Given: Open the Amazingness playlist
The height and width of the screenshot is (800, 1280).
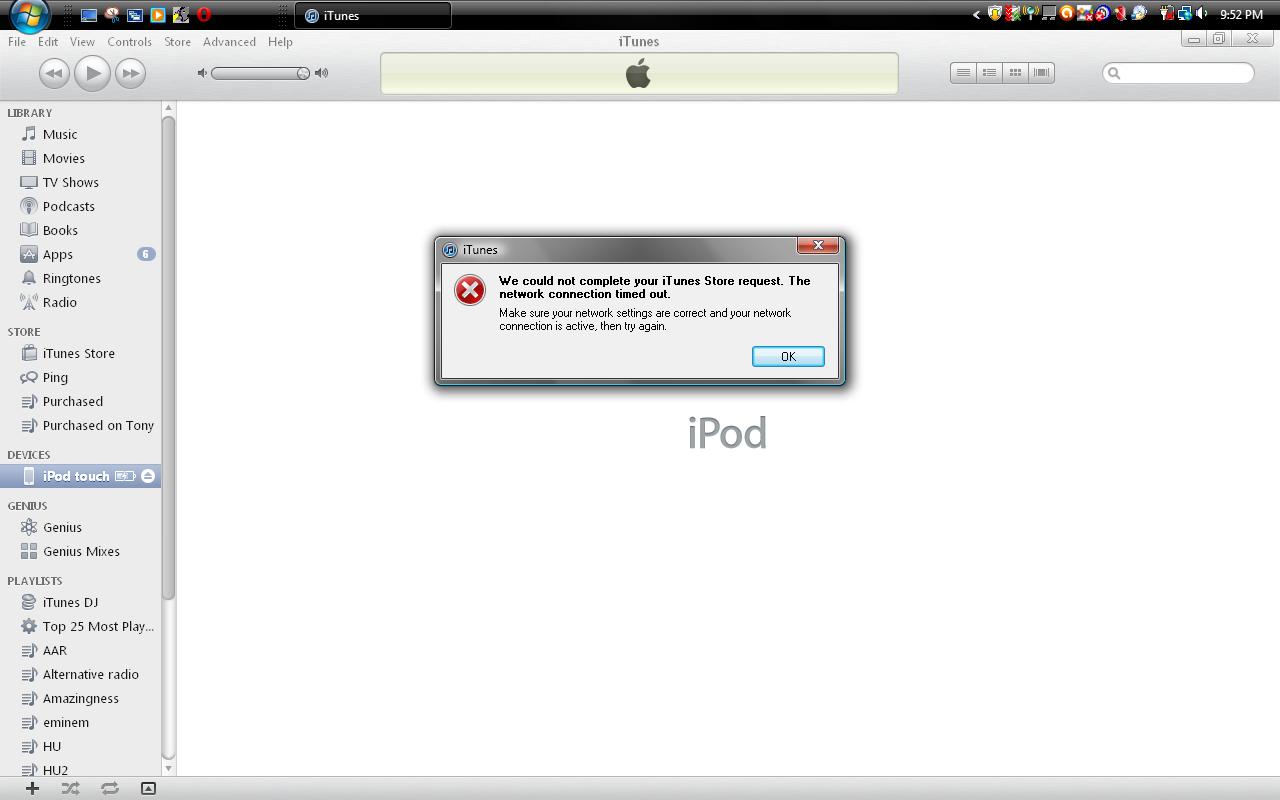Looking at the screenshot, I should point(80,698).
